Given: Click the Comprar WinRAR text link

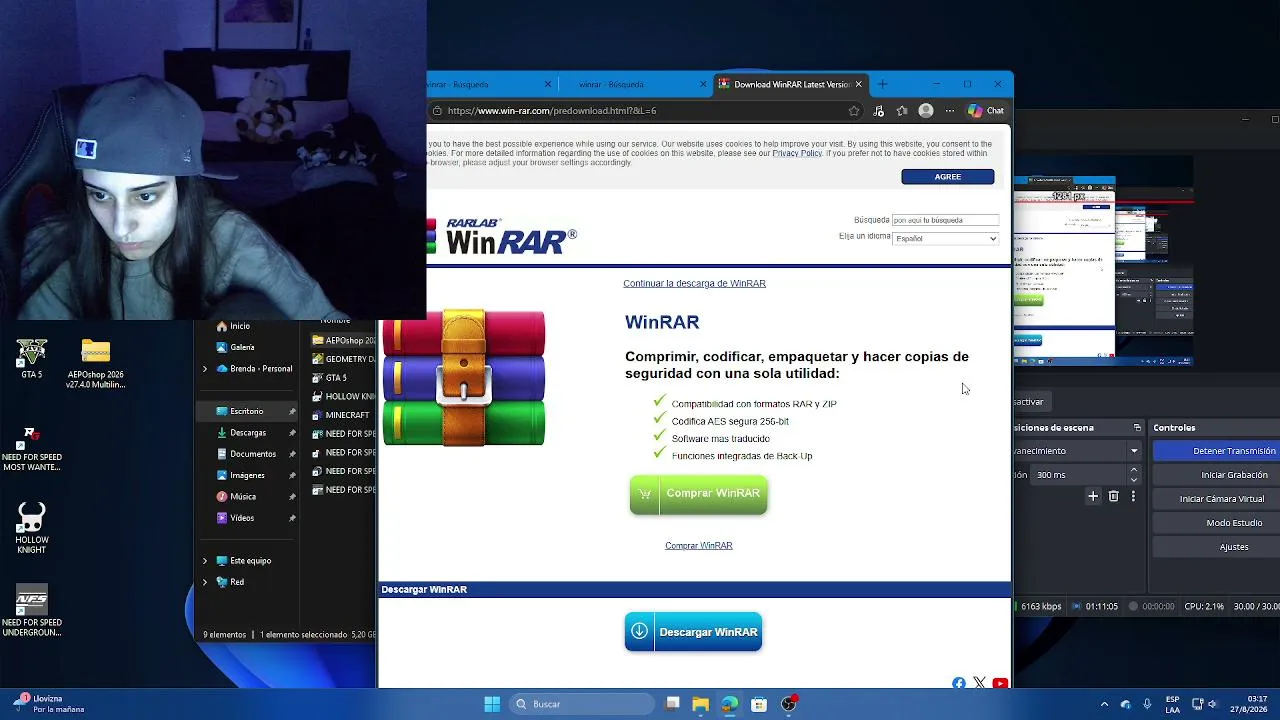Looking at the screenshot, I should coord(699,546).
